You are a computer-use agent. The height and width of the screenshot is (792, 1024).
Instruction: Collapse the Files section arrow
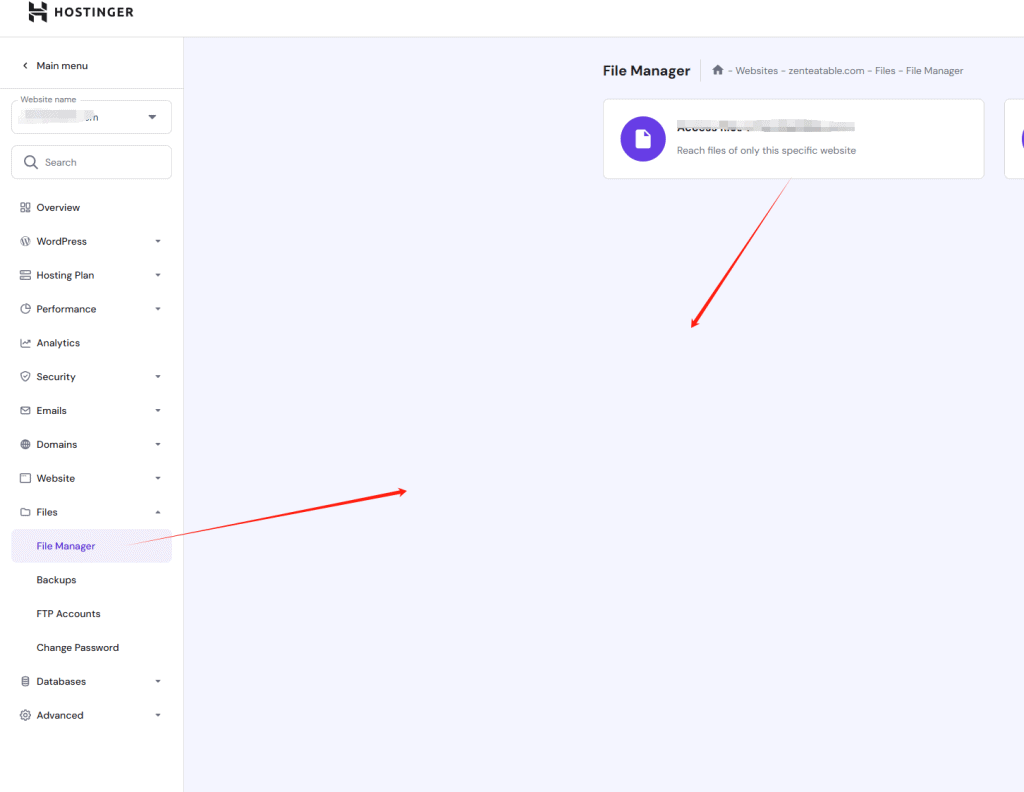point(158,513)
